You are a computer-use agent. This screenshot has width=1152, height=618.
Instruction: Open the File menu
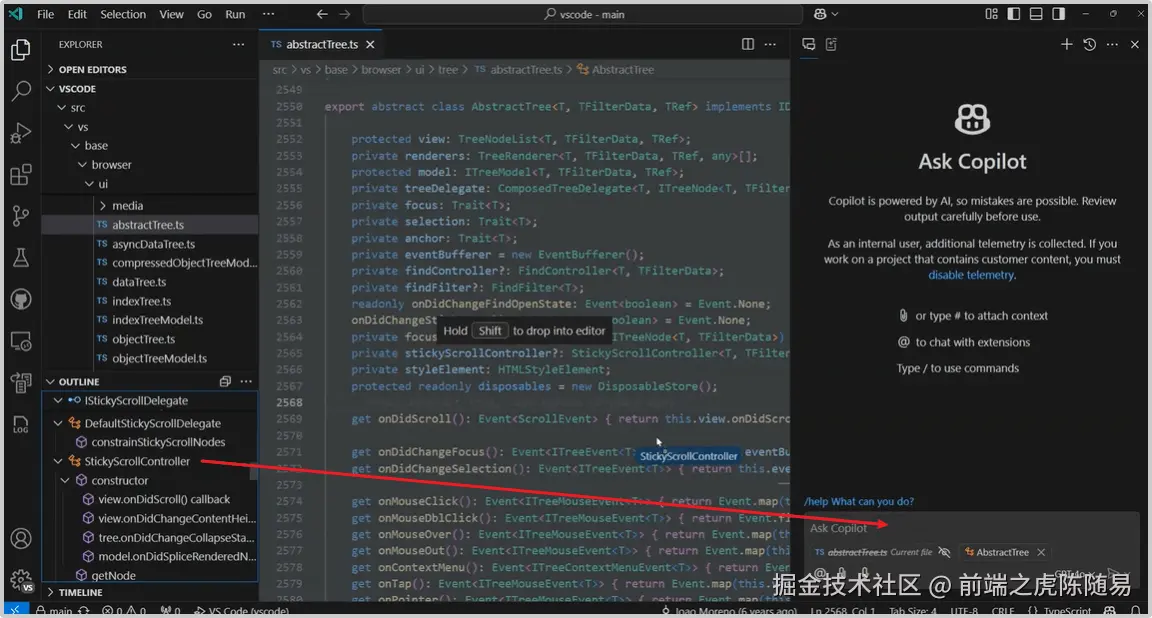pos(46,14)
